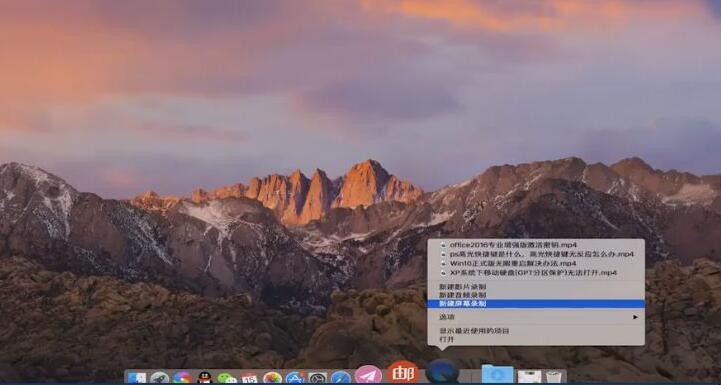Click the QuickTime Player icon in Dock

(x=442, y=372)
